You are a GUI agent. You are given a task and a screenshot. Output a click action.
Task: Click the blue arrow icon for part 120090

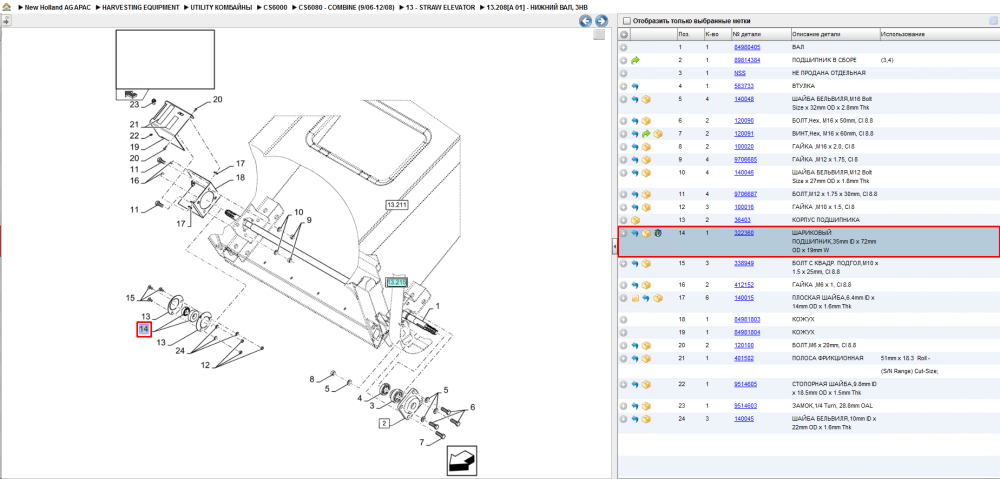(635, 121)
